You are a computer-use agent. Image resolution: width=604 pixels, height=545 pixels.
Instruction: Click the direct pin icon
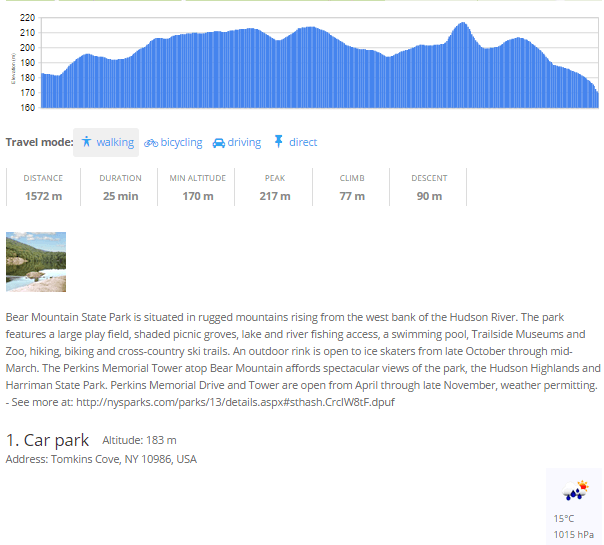click(279, 142)
